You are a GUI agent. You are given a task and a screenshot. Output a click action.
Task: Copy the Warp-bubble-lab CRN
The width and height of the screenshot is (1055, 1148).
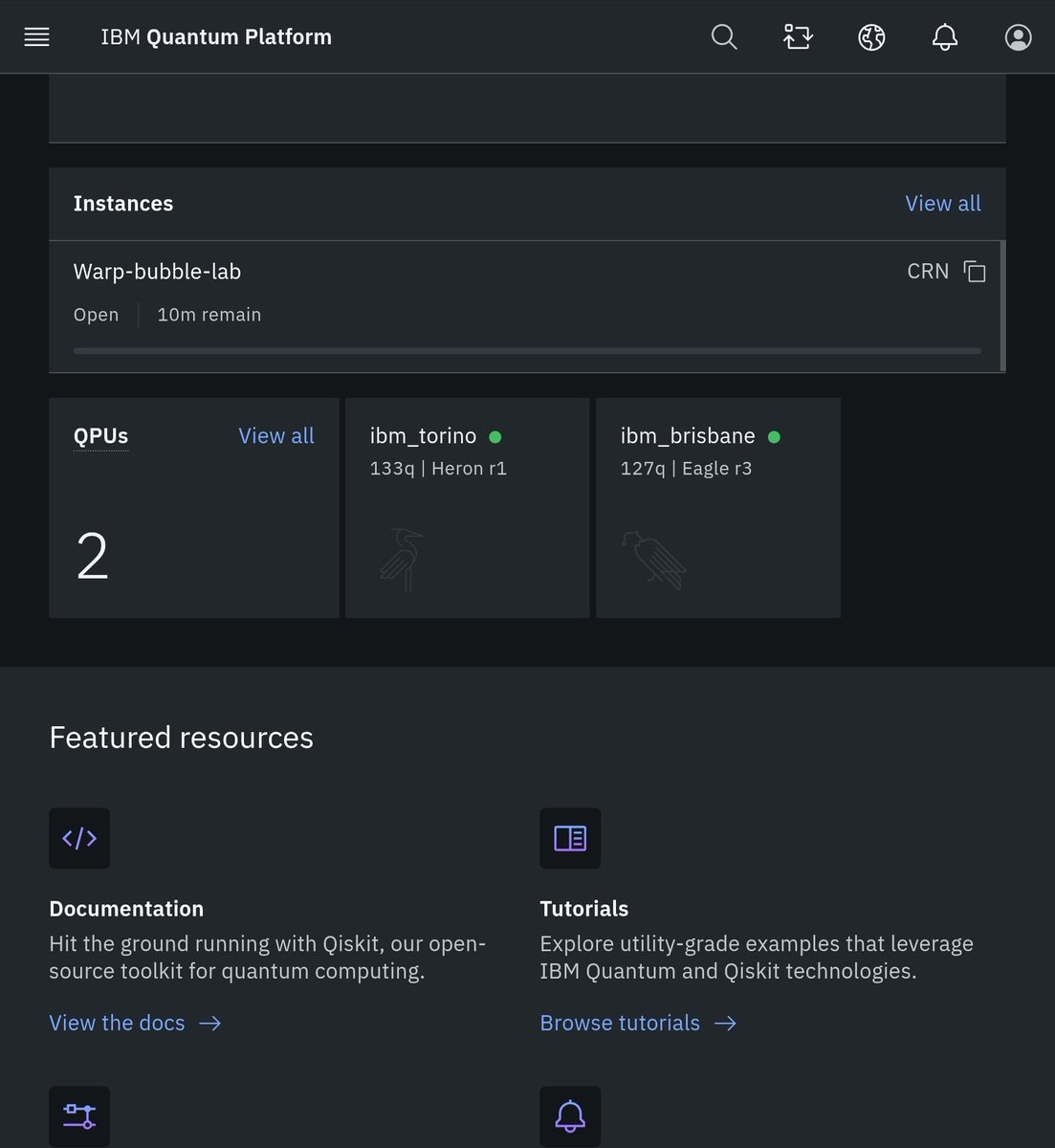tap(975, 272)
